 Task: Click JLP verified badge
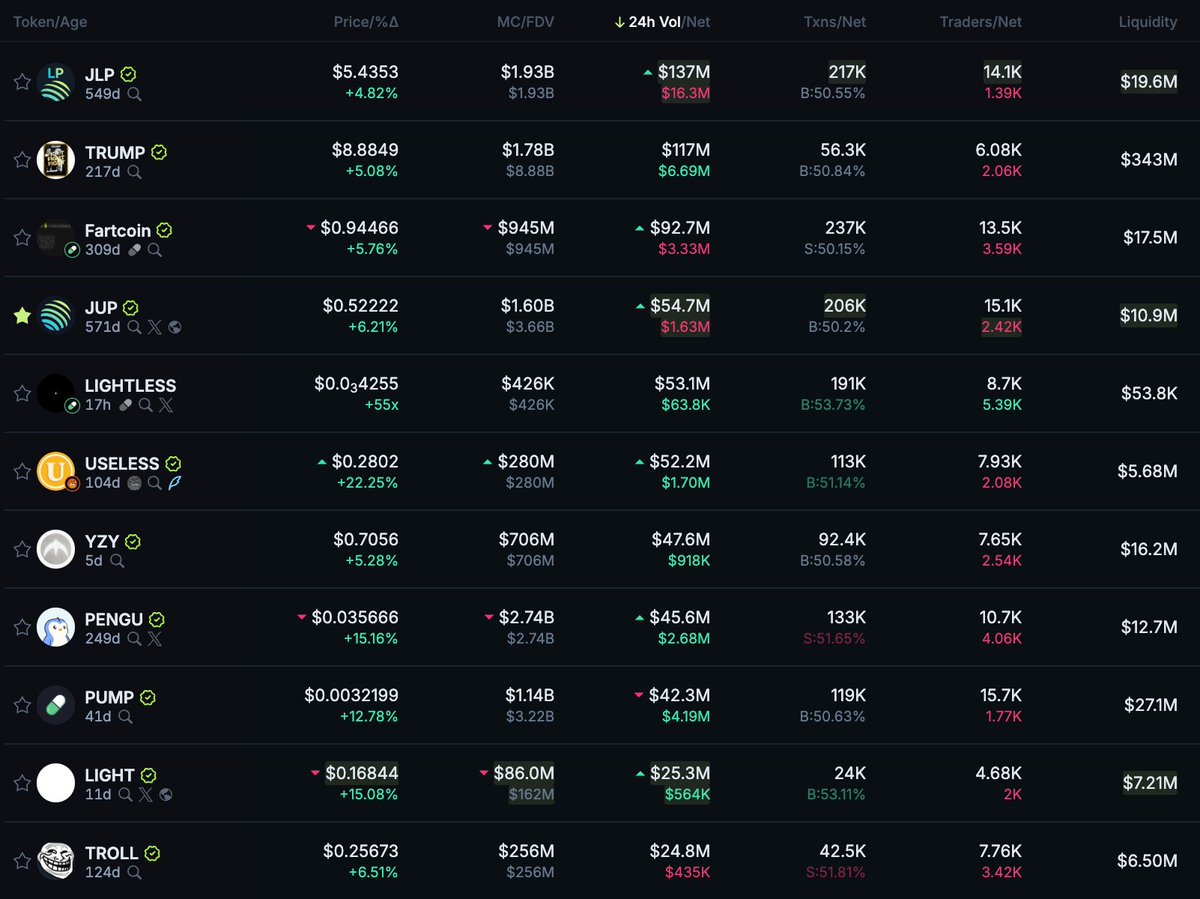coord(128,74)
